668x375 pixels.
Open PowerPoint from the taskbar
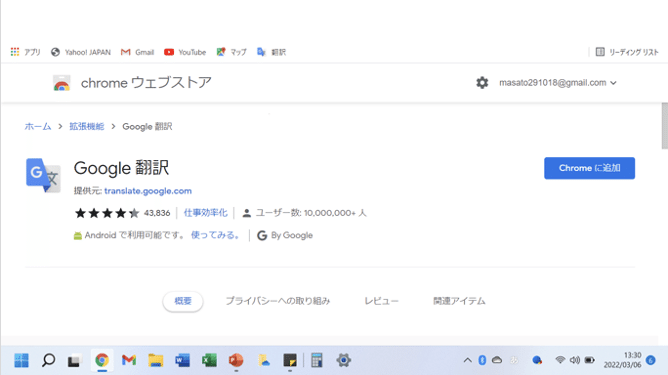[x=236, y=361]
